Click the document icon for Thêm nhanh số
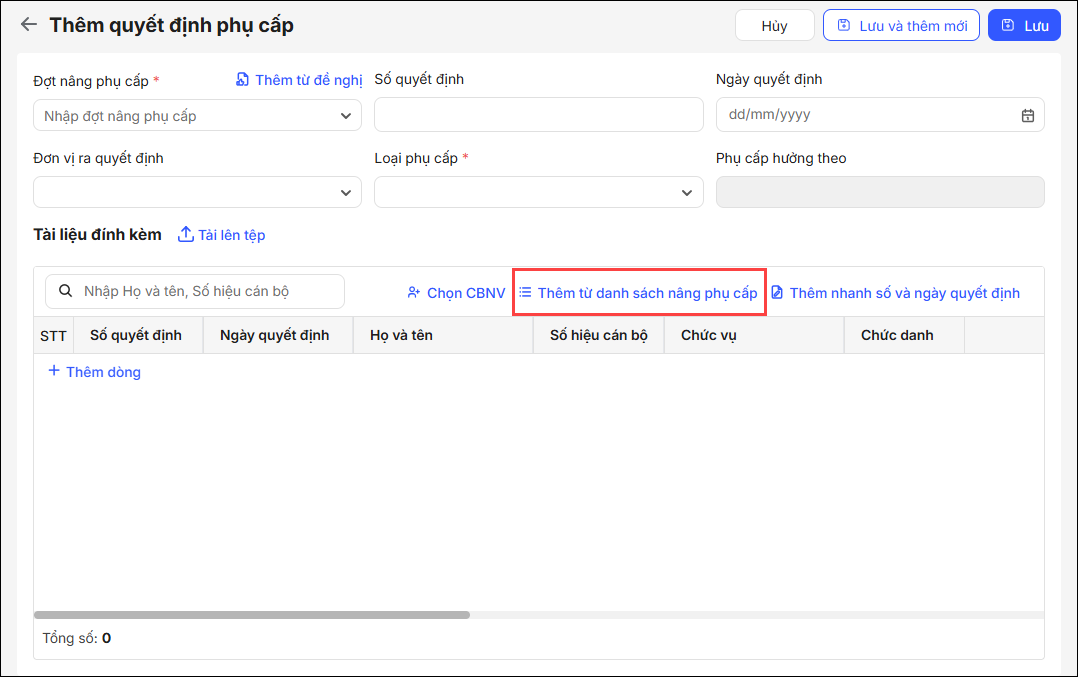Image resolution: width=1078 pixels, height=677 pixels. (777, 293)
